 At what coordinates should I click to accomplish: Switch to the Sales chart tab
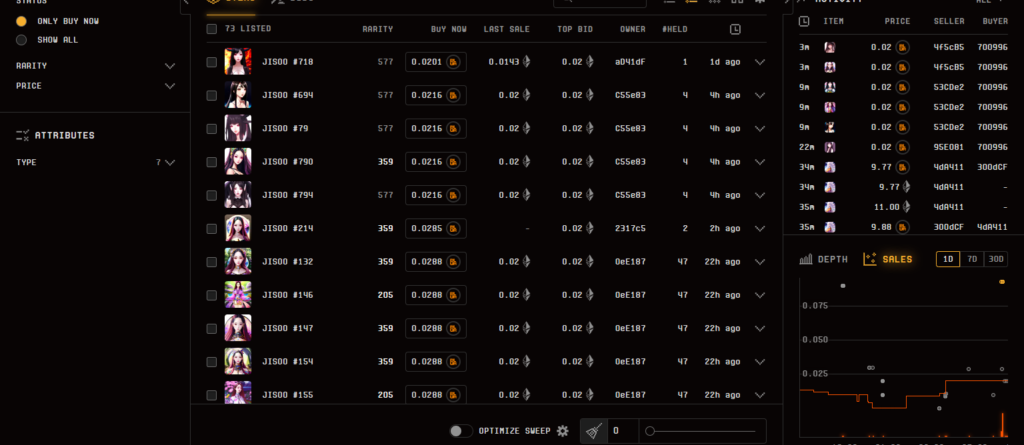888,259
